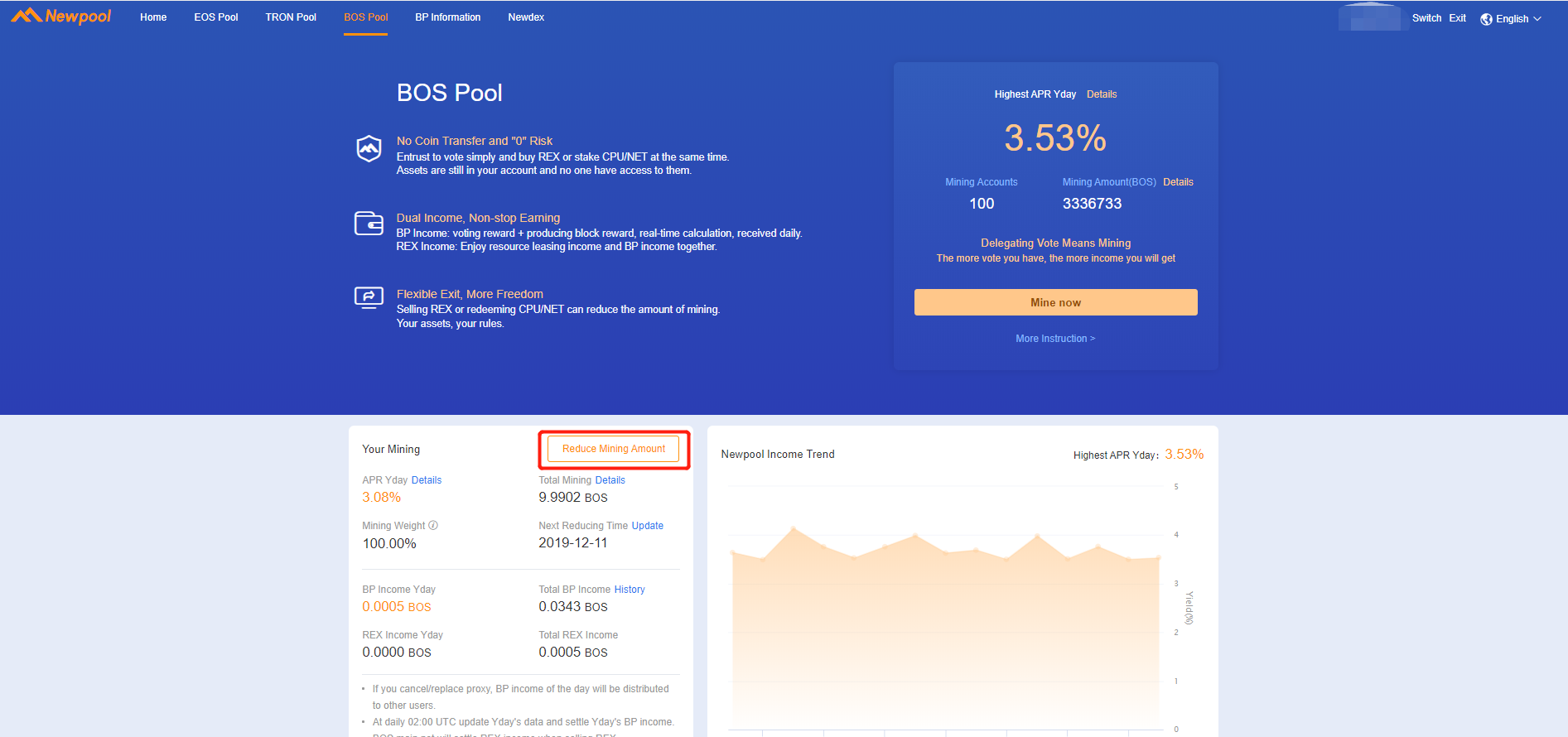The height and width of the screenshot is (737, 1568).
Task: Click the 3.53% value in the trend panel header
Action: [1184, 455]
